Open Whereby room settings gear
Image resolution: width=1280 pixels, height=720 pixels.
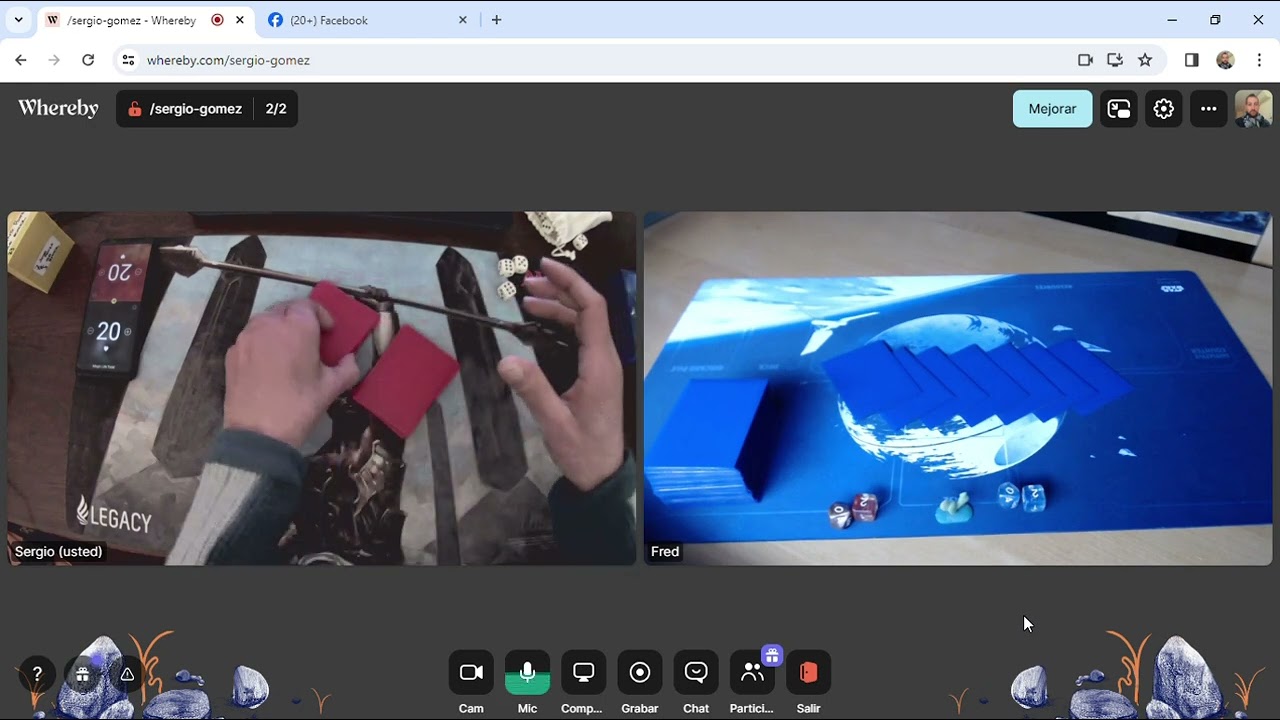point(1164,109)
